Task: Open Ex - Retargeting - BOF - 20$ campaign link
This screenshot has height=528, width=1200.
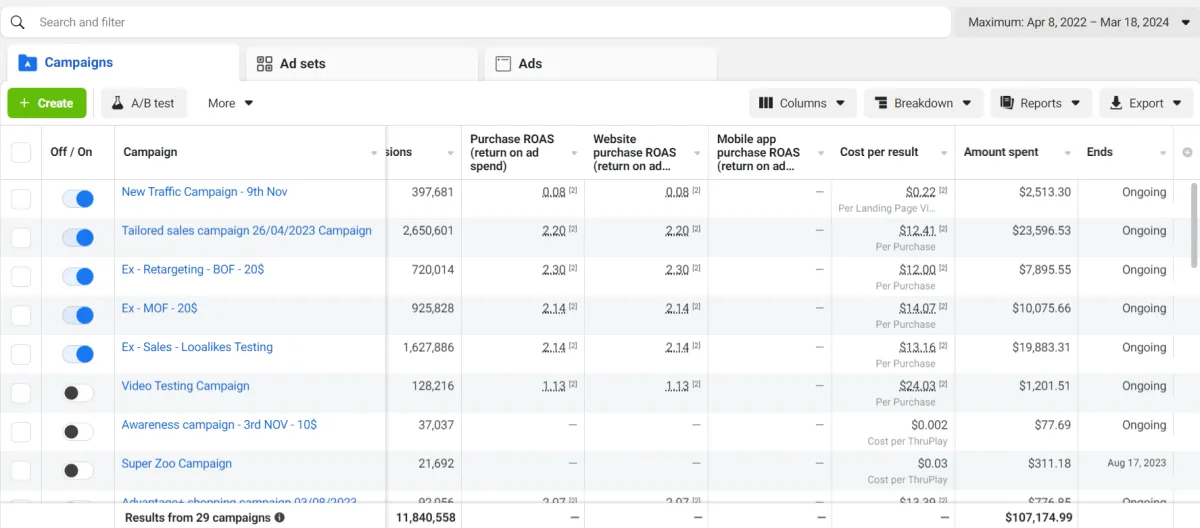Action: click(193, 270)
